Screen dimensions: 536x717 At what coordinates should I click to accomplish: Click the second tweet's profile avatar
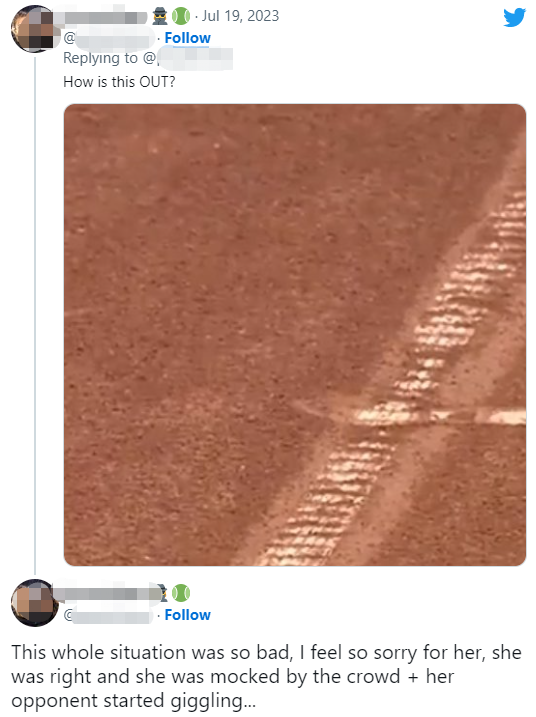[x=35, y=603]
